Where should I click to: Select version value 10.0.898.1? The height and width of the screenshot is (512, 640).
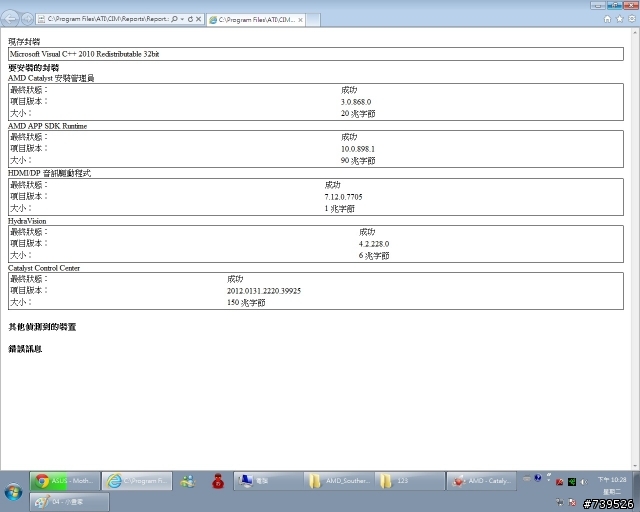[x=358, y=149]
